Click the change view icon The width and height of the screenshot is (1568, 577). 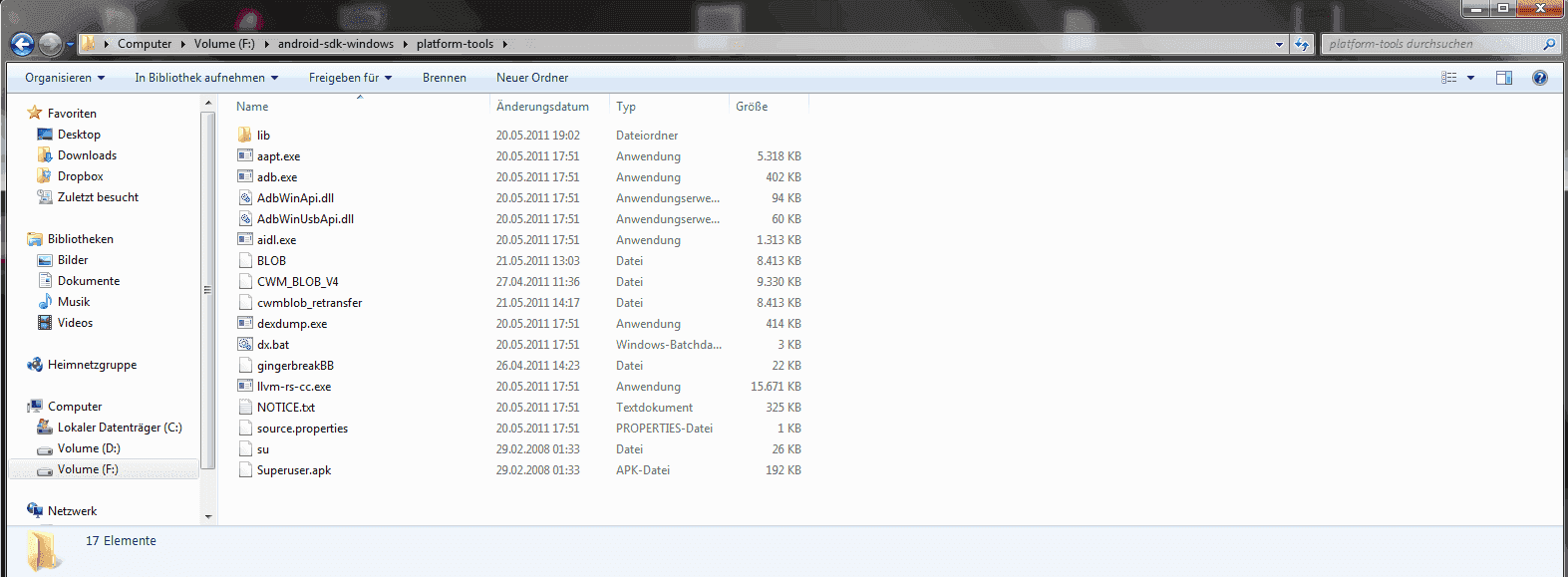pyautogui.click(x=1449, y=78)
